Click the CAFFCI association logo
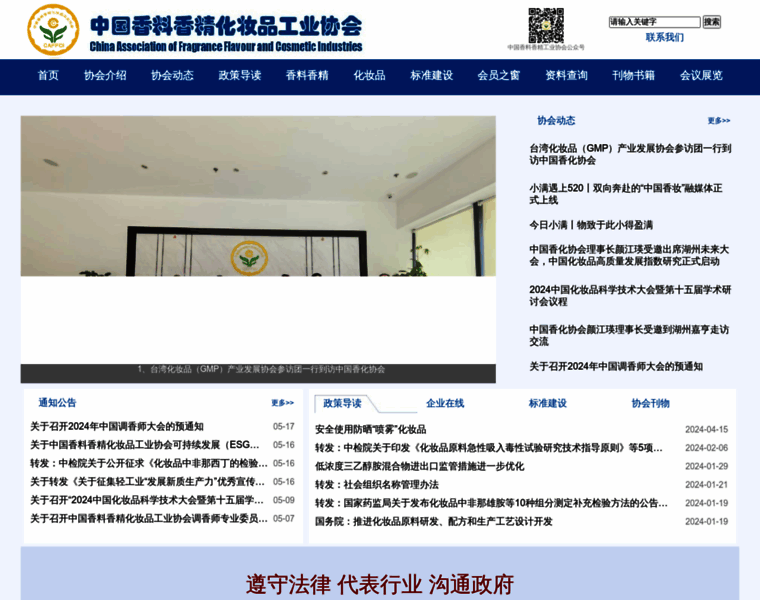The image size is (760, 600). (53, 30)
